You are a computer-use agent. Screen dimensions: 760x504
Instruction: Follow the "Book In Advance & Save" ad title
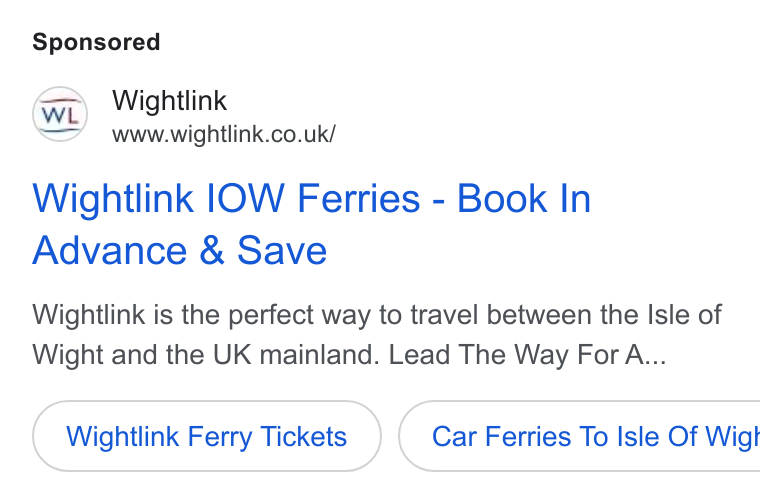[312, 224]
